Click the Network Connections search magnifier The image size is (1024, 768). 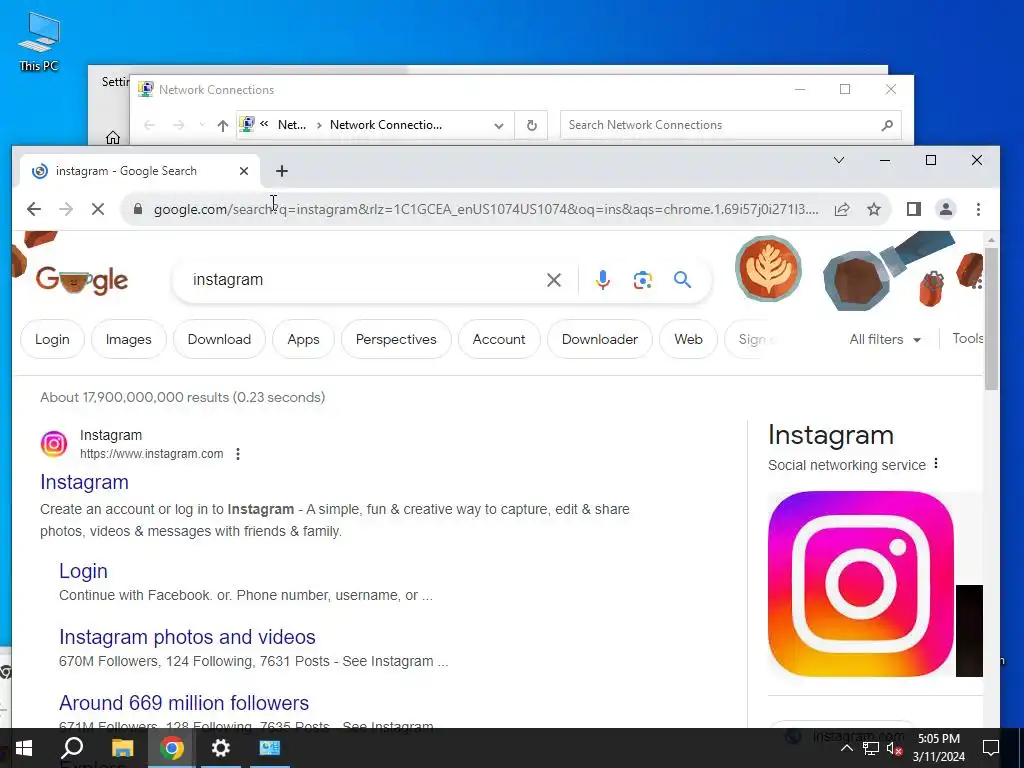(887, 125)
